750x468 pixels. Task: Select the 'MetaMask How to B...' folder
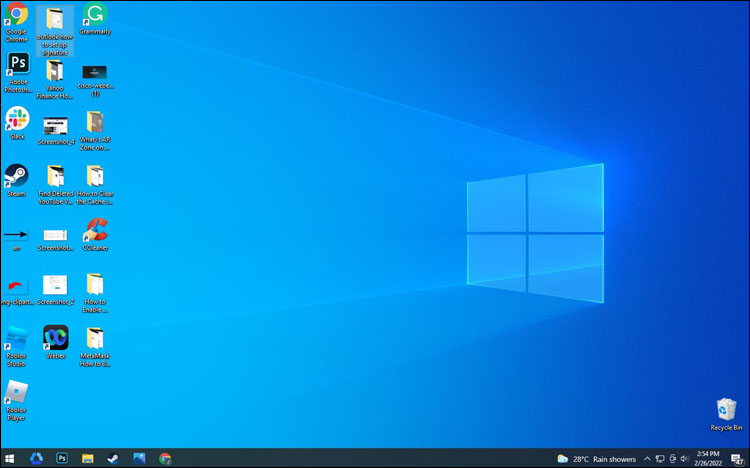click(x=95, y=347)
